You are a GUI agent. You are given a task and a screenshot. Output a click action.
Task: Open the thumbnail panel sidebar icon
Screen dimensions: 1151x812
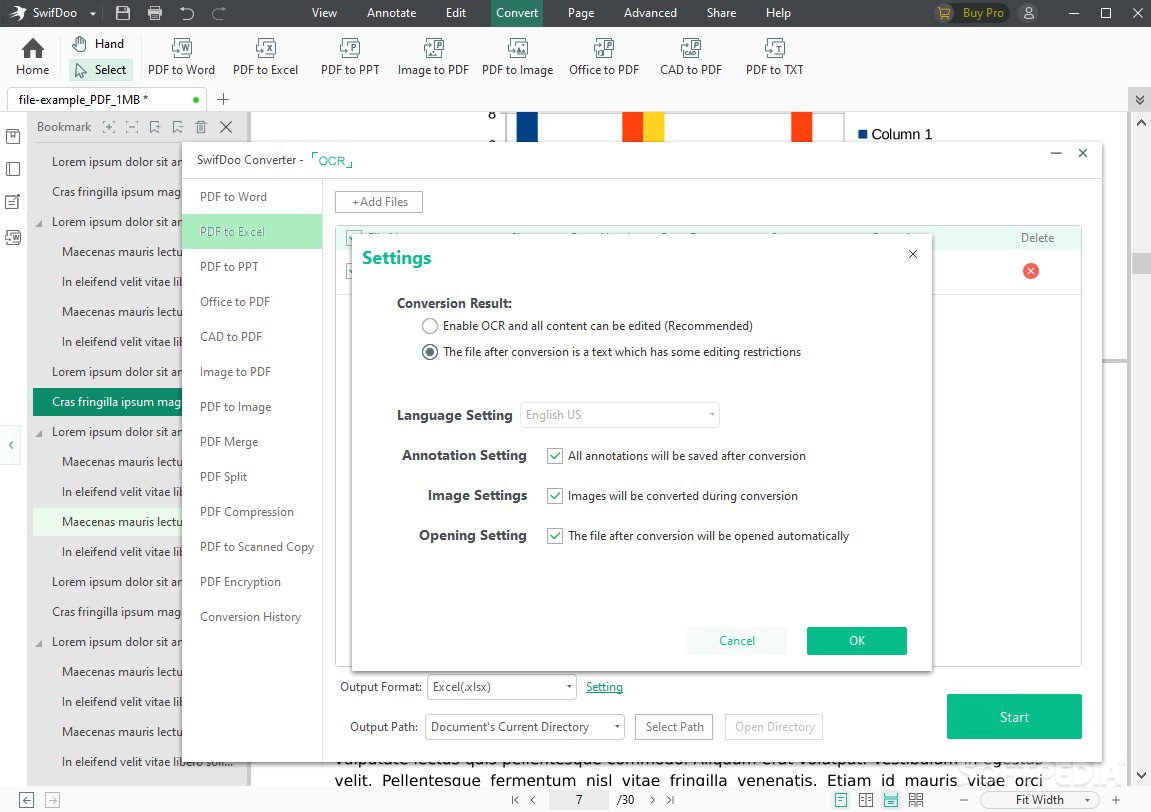[x=12, y=170]
